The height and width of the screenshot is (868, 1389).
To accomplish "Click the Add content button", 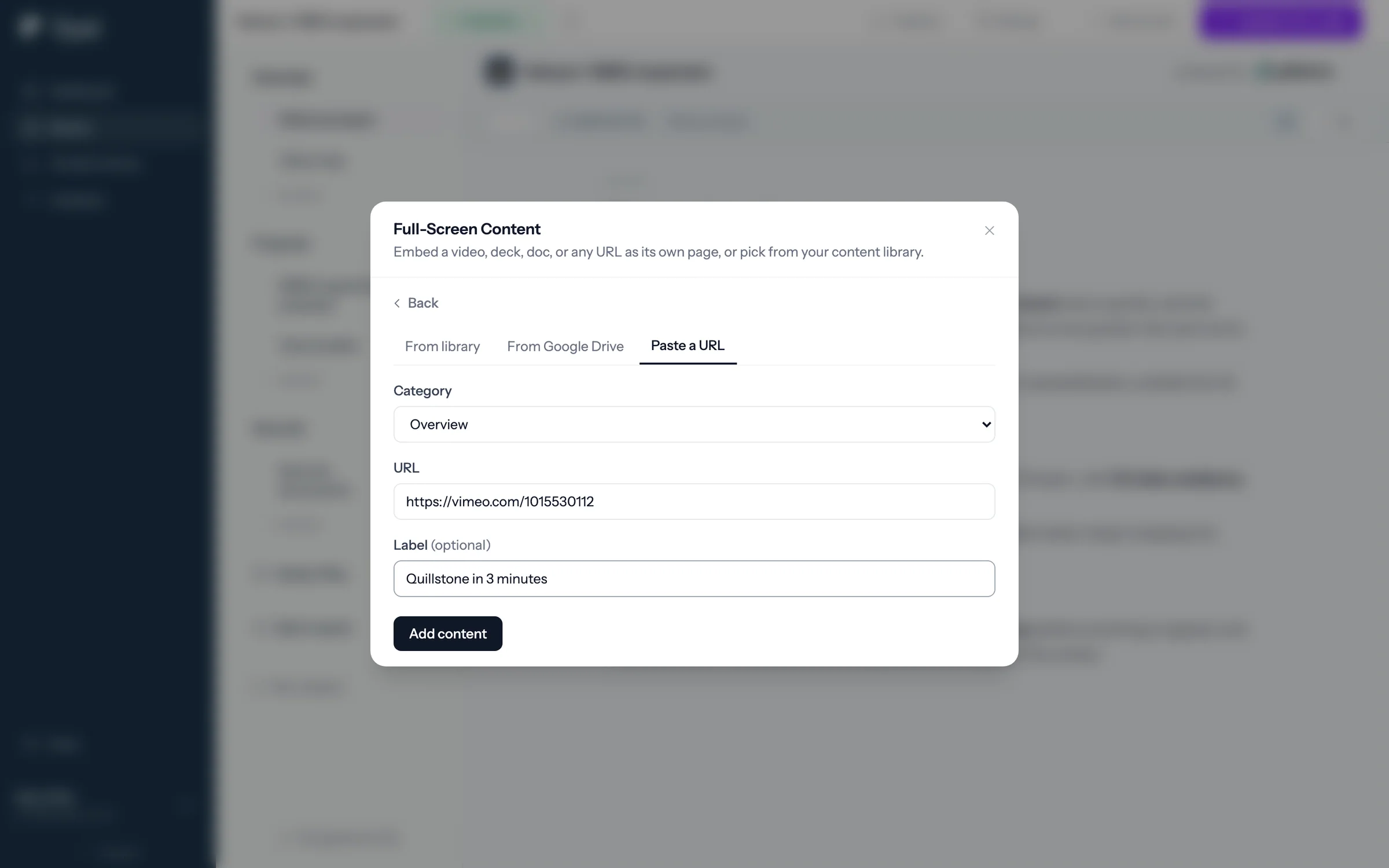I will (447, 634).
